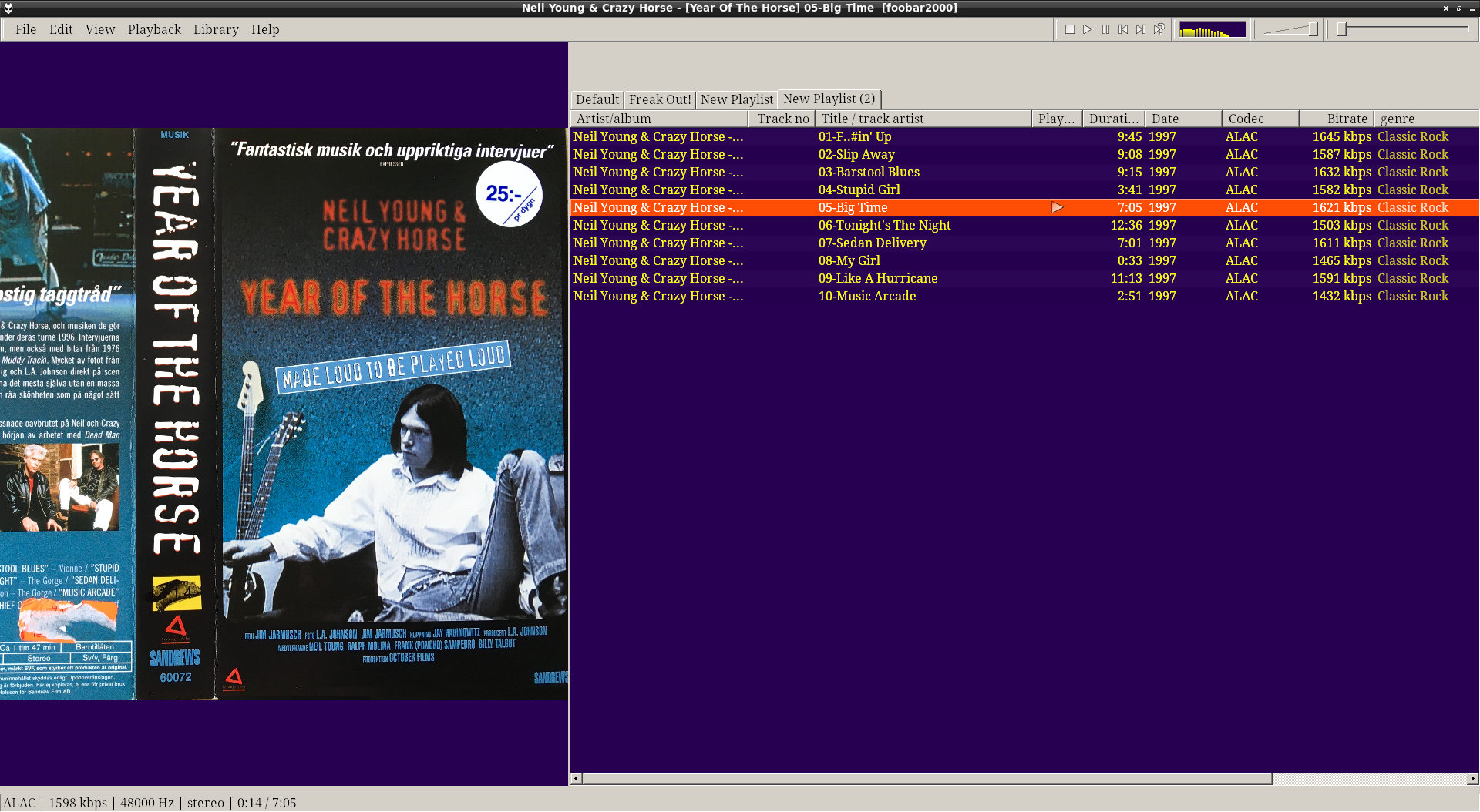Click the seek bar handle
The height and width of the screenshot is (812, 1480).
pyautogui.click(x=1342, y=29)
